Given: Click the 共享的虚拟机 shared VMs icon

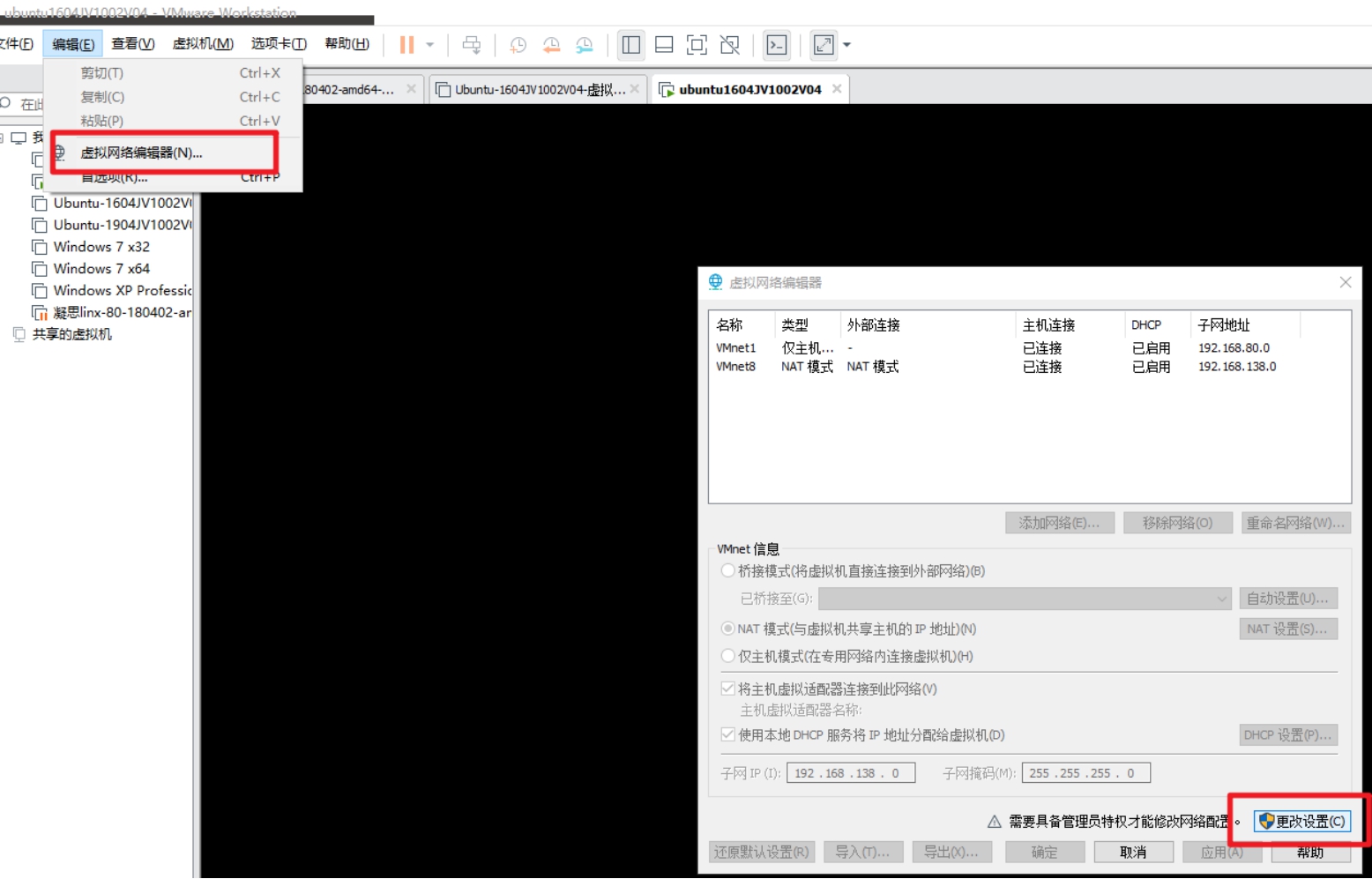Looking at the screenshot, I should coord(19,334).
